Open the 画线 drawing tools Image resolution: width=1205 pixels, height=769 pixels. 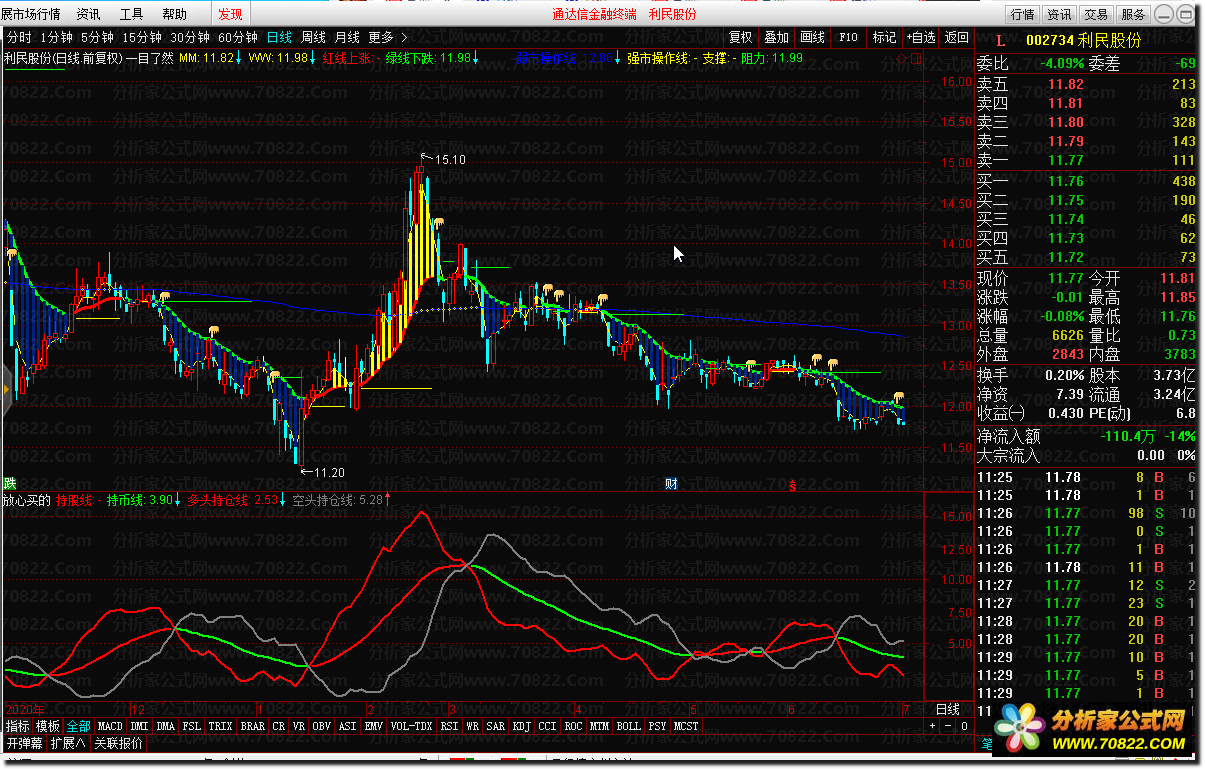[x=812, y=37]
